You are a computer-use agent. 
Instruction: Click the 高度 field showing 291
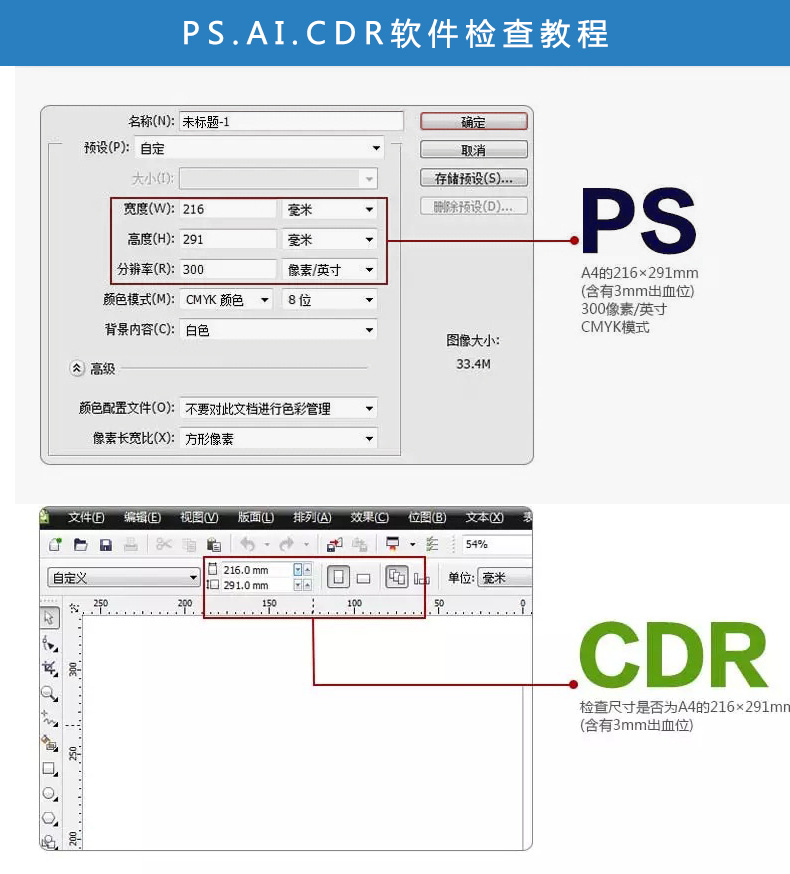click(x=228, y=240)
